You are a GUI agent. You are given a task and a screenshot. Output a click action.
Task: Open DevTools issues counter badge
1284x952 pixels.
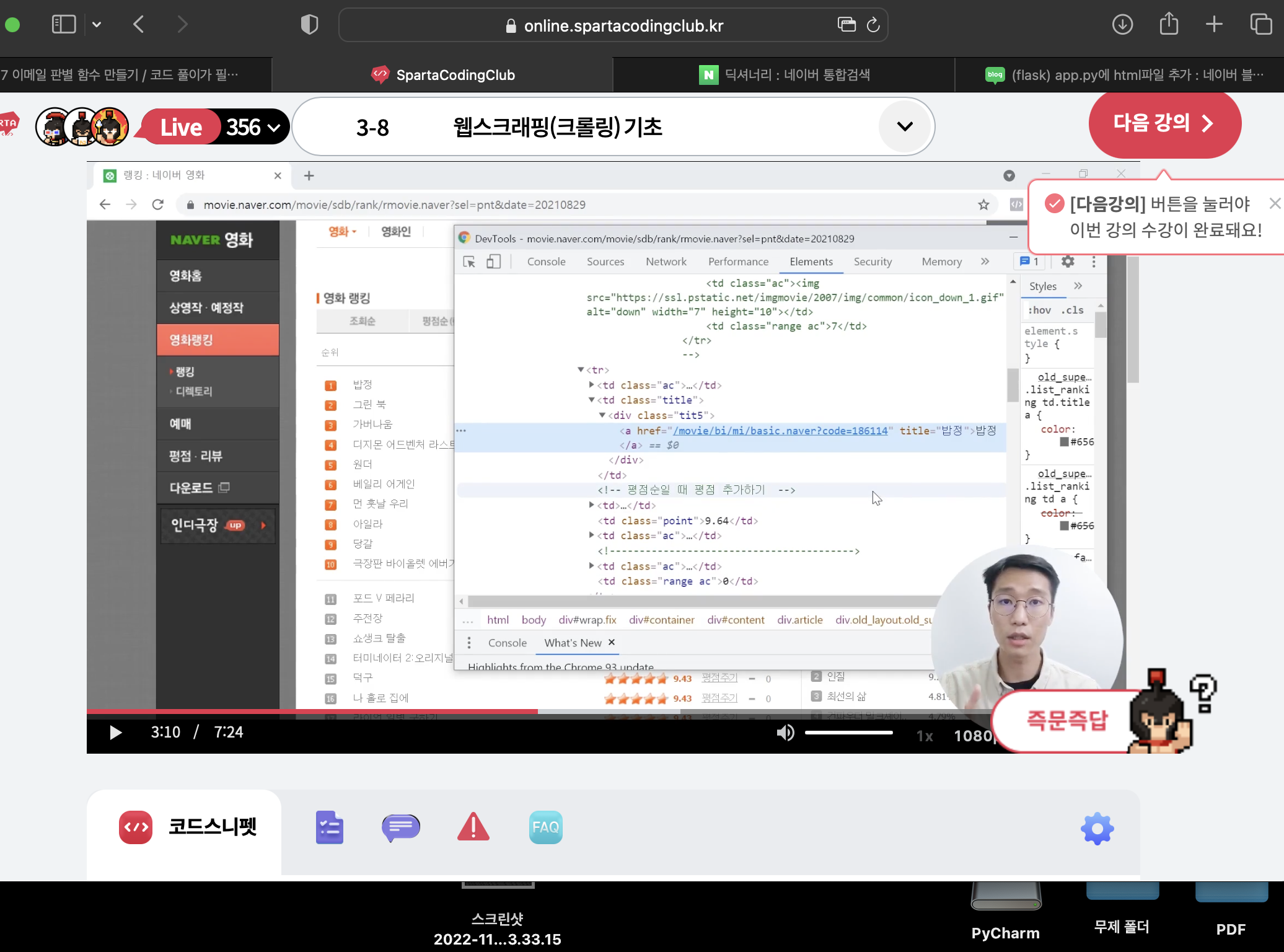(x=1029, y=262)
